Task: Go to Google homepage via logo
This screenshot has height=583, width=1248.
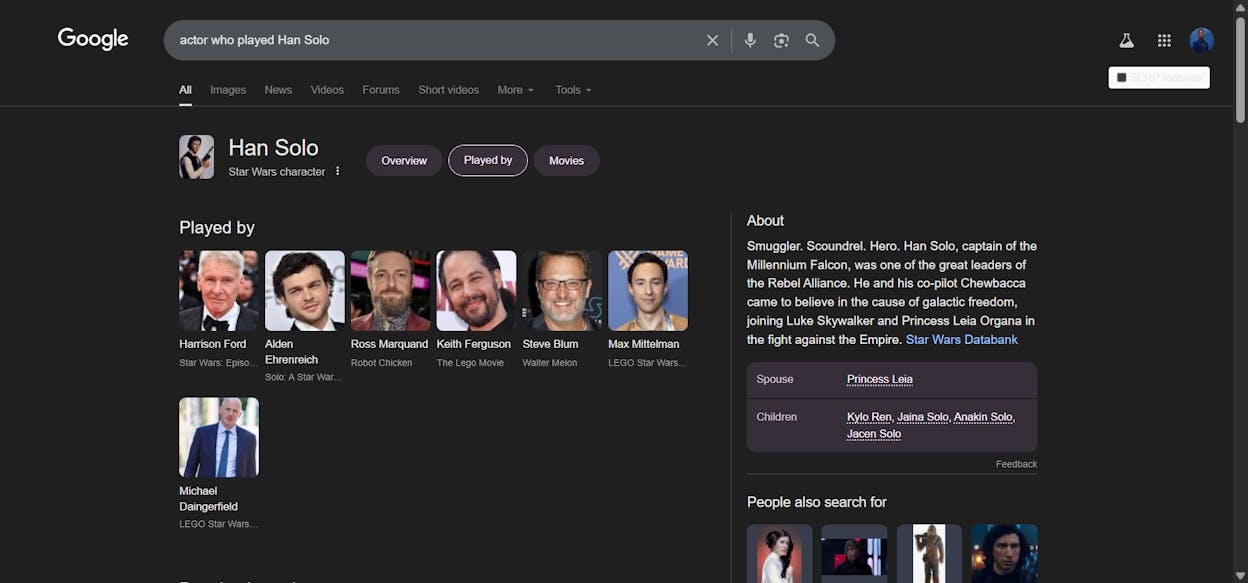Action: tap(93, 39)
